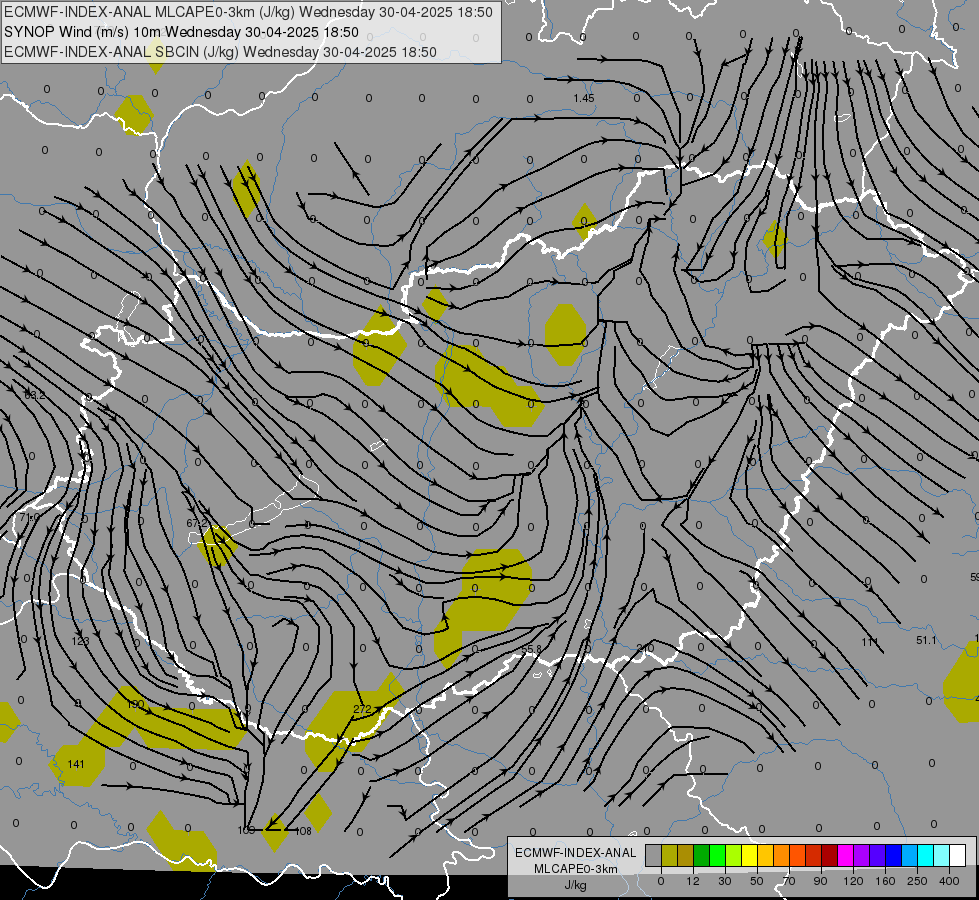Click the legend tick label 160
Screen dimensions: 979x900
(885, 881)
